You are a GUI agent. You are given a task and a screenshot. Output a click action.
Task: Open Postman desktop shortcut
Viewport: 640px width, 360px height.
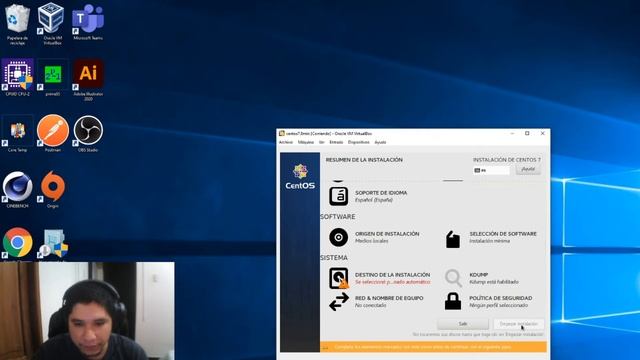pos(53,133)
